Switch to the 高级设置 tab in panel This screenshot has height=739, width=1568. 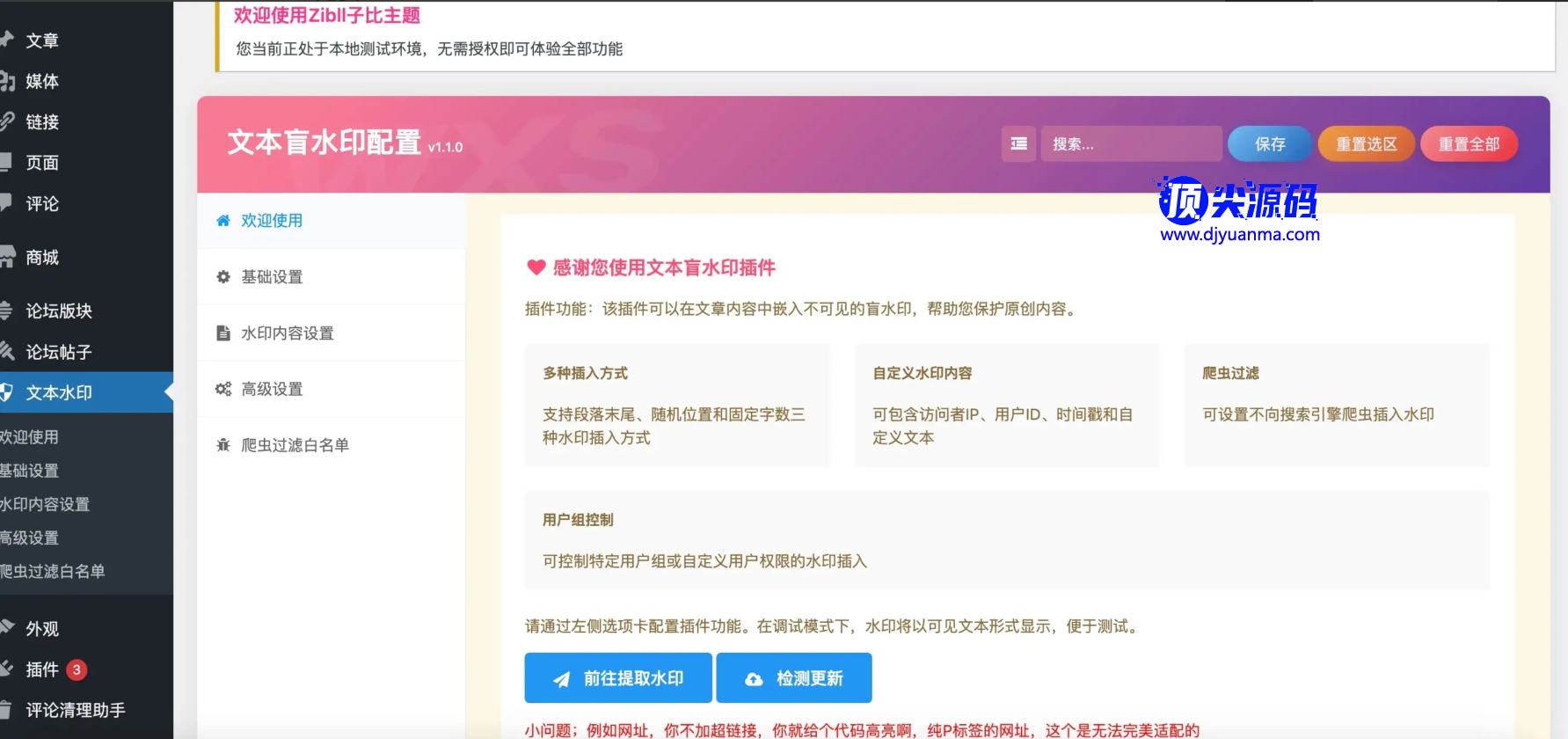(x=272, y=389)
